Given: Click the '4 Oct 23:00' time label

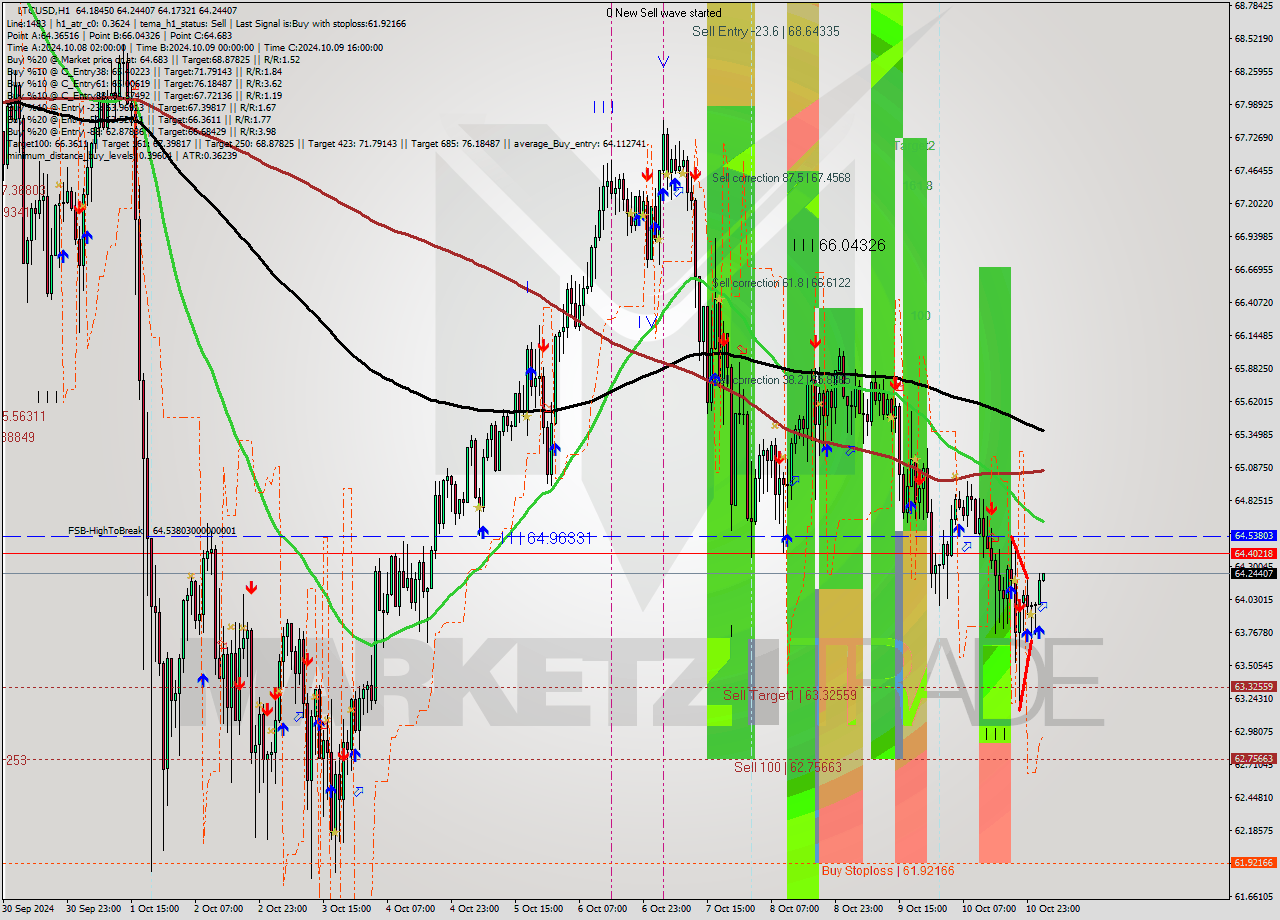Looking at the screenshot, I should point(475,909).
